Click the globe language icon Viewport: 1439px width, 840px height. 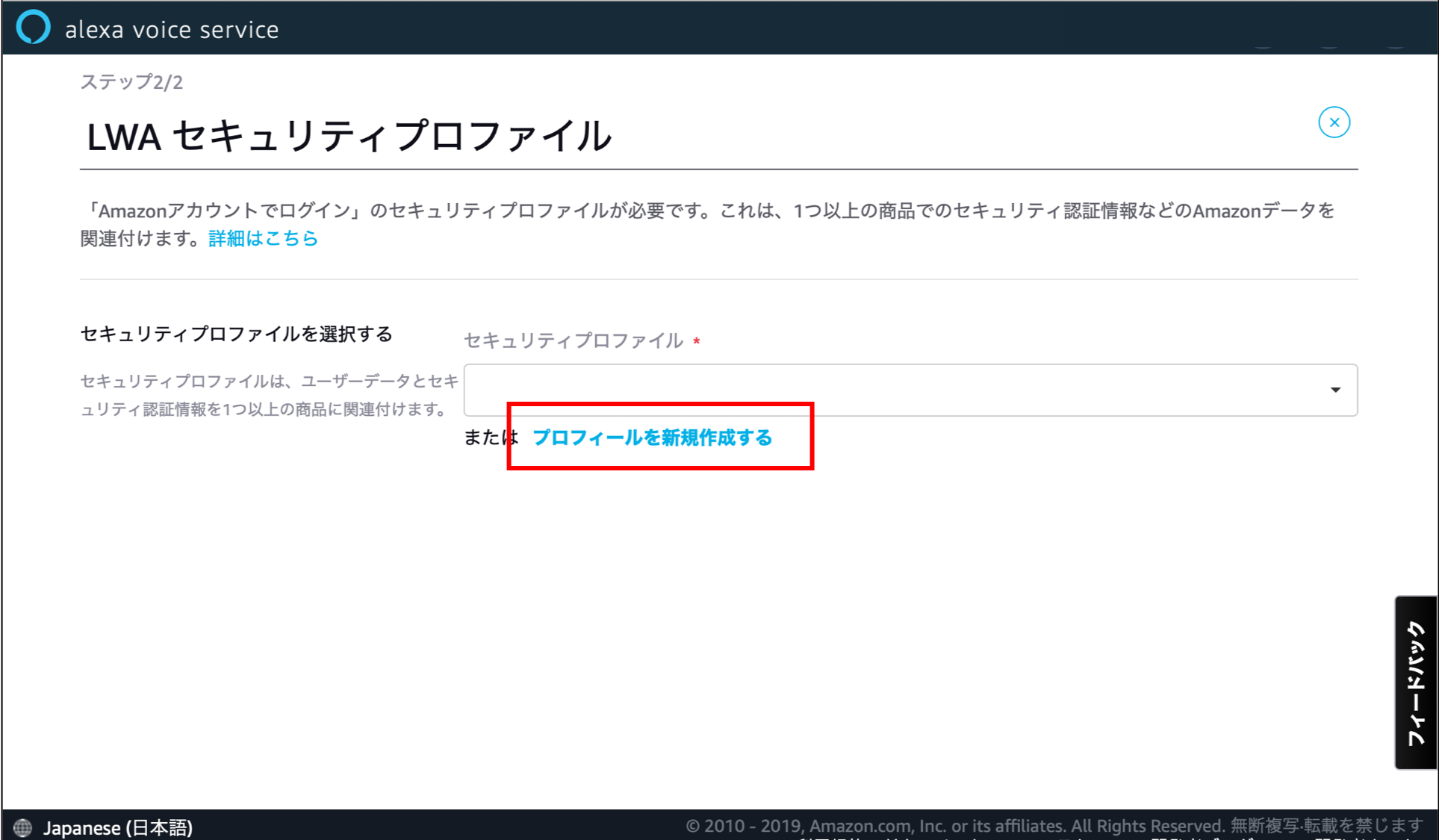tap(22, 827)
